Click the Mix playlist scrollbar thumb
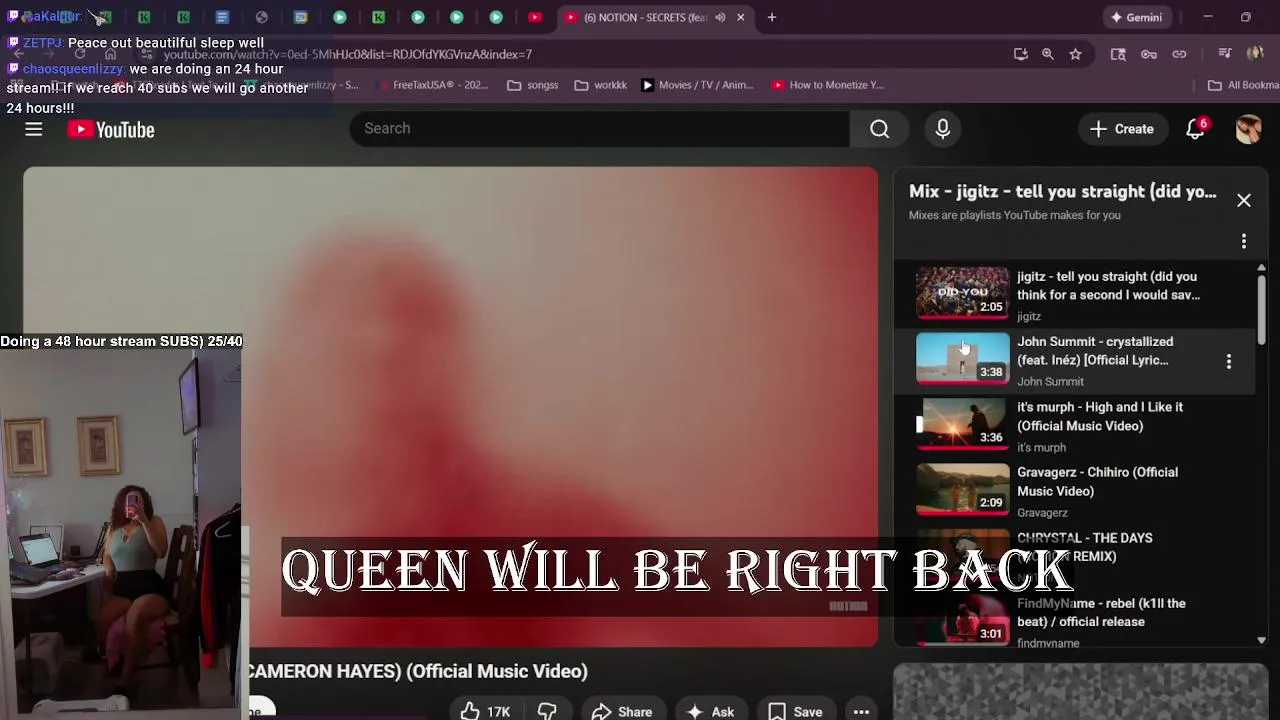Image resolution: width=1280 pixels, height=720 pixels. tap(1261, 308)
